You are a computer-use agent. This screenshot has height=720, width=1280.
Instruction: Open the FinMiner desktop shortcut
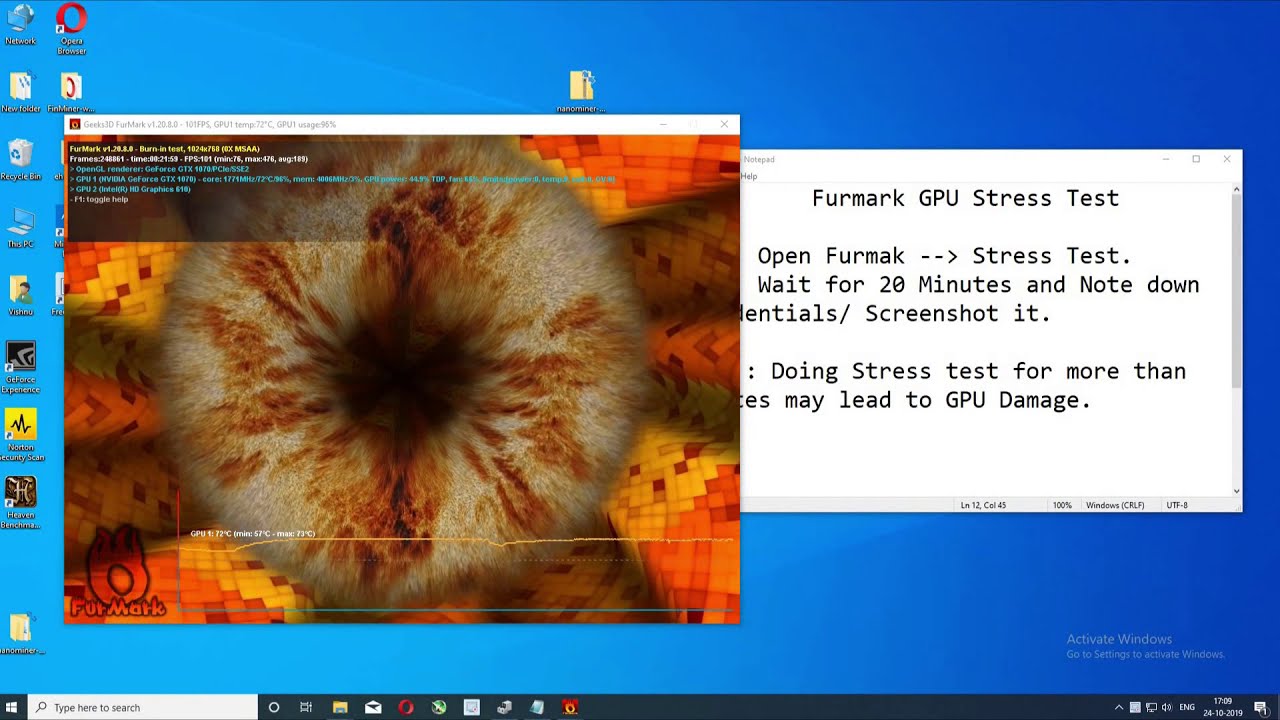[71, 90]
